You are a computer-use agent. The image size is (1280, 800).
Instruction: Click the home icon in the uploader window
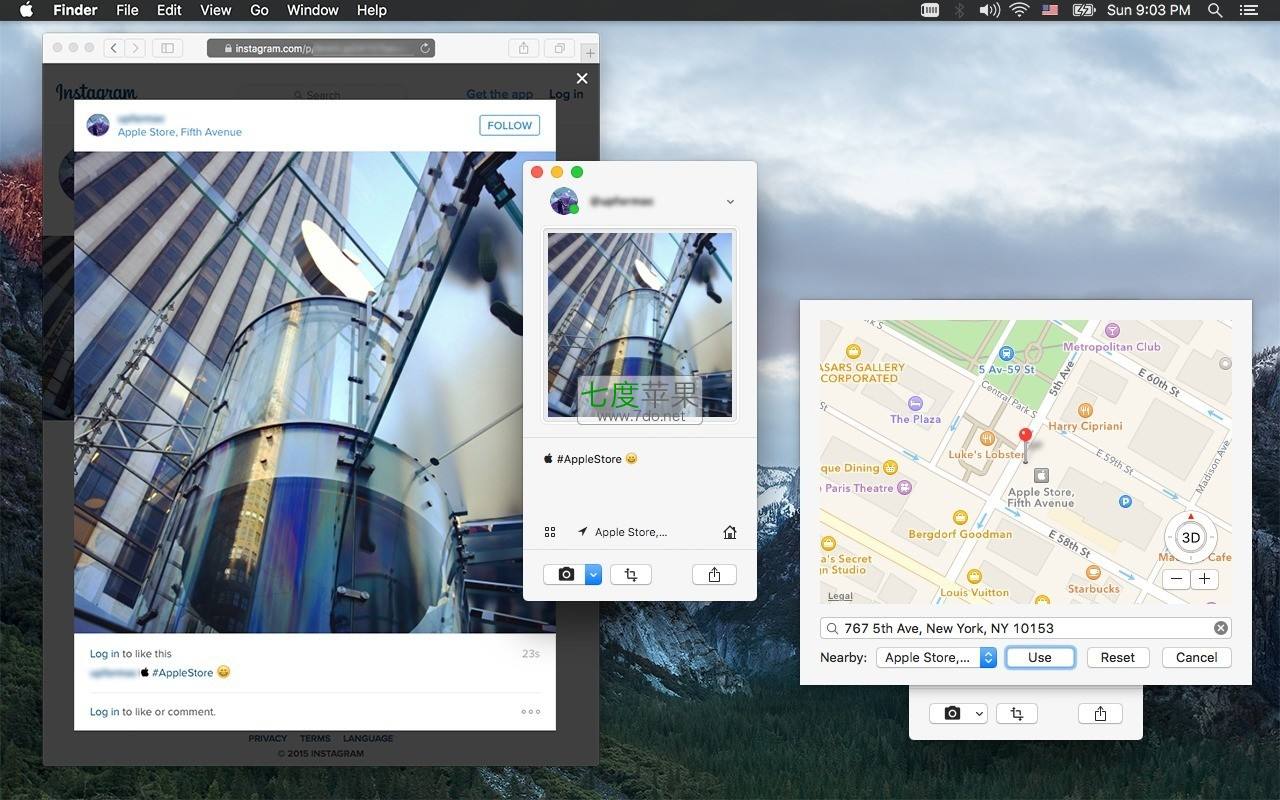click(x=730, y=532)
